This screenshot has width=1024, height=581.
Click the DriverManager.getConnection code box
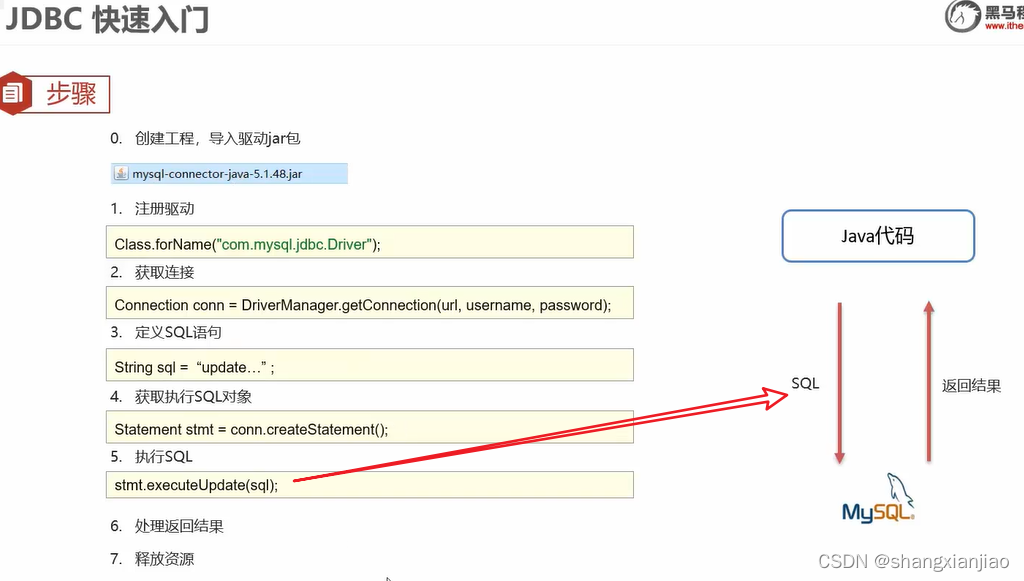click(370, 303)
